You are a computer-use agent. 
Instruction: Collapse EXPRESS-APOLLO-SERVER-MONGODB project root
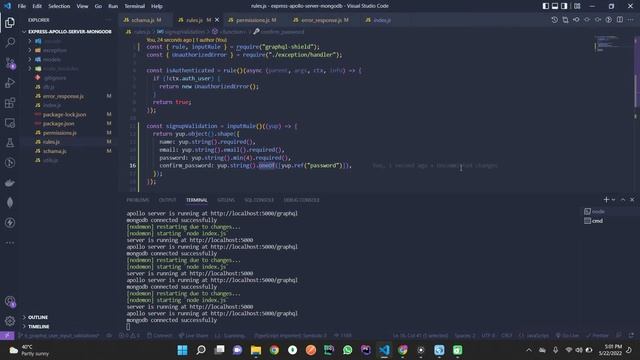pos(67,31)
